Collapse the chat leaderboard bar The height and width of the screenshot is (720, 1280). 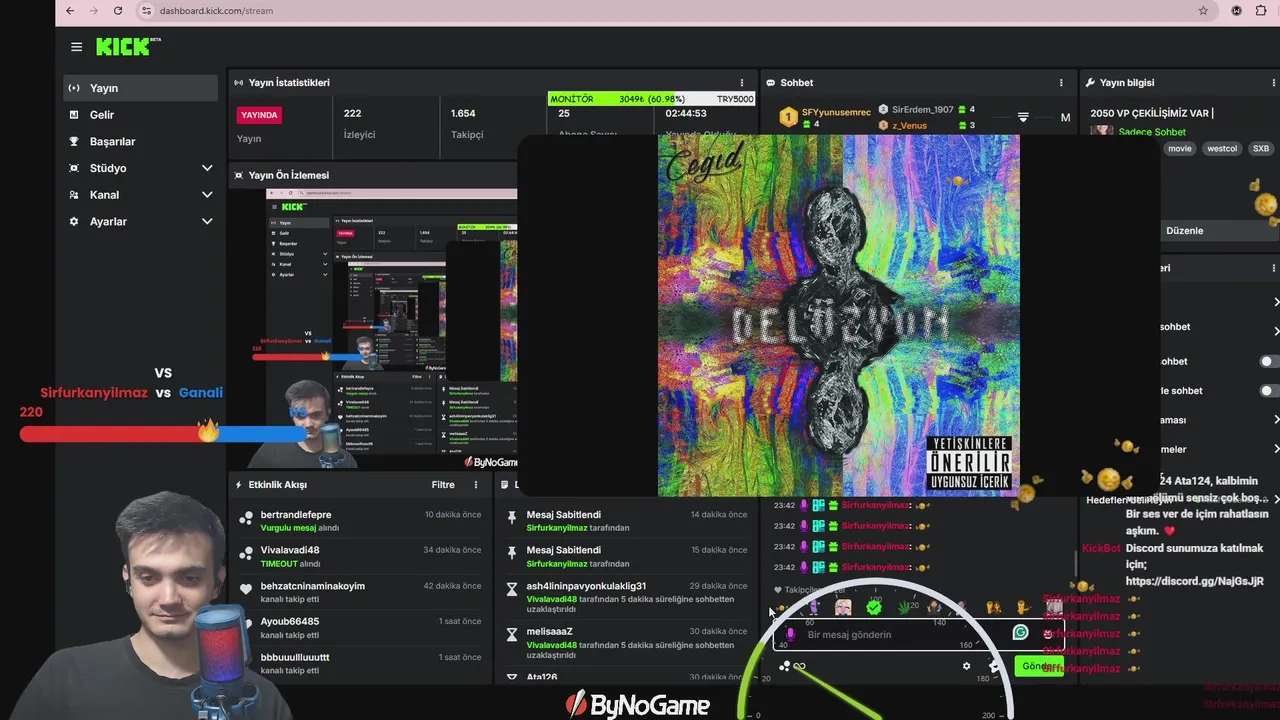point(1023,117)
